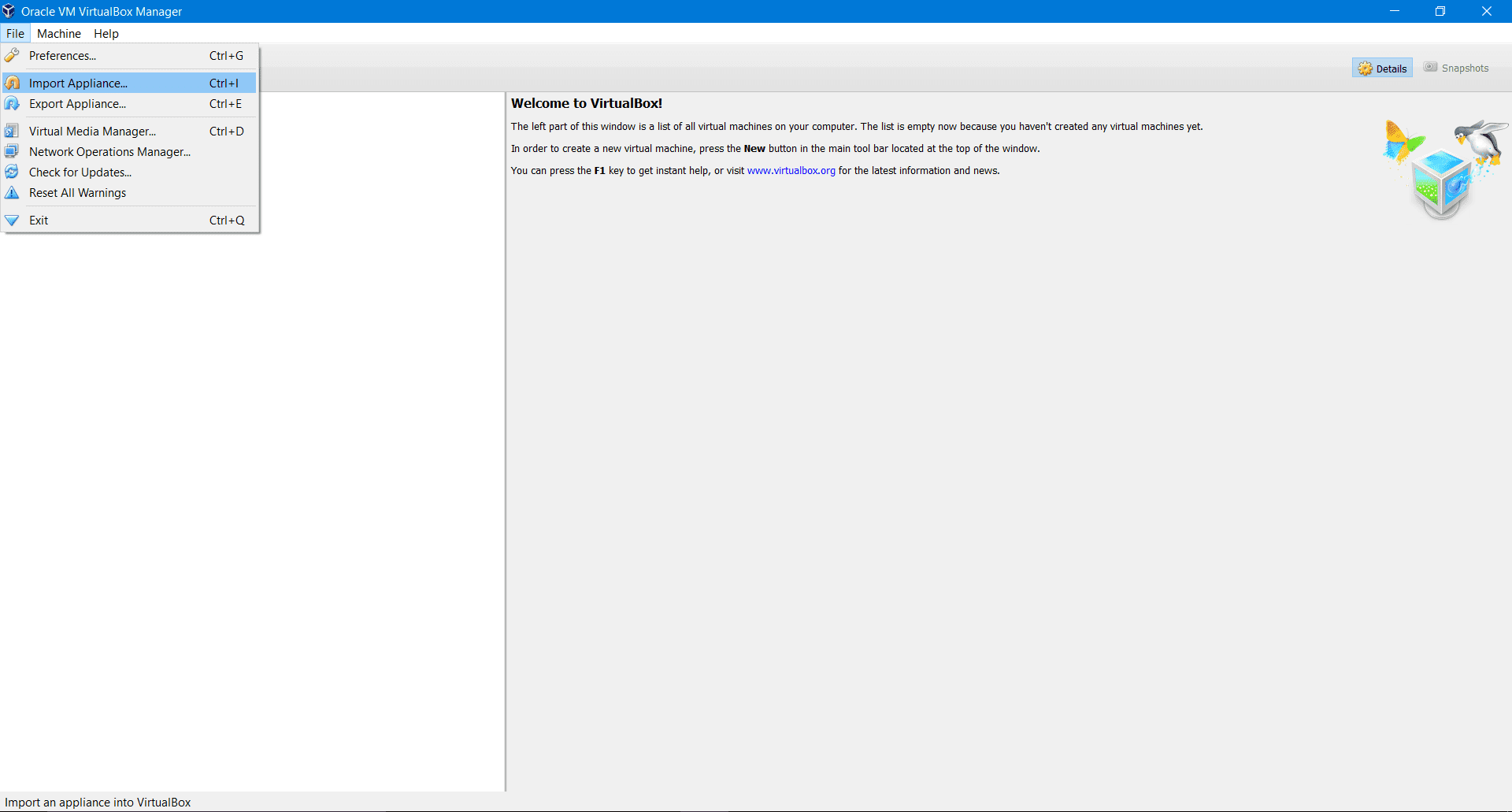Click the Reset All Warnings triangle icon
The height and width of the screenshot is (812, 1512).
coord(12,192)
